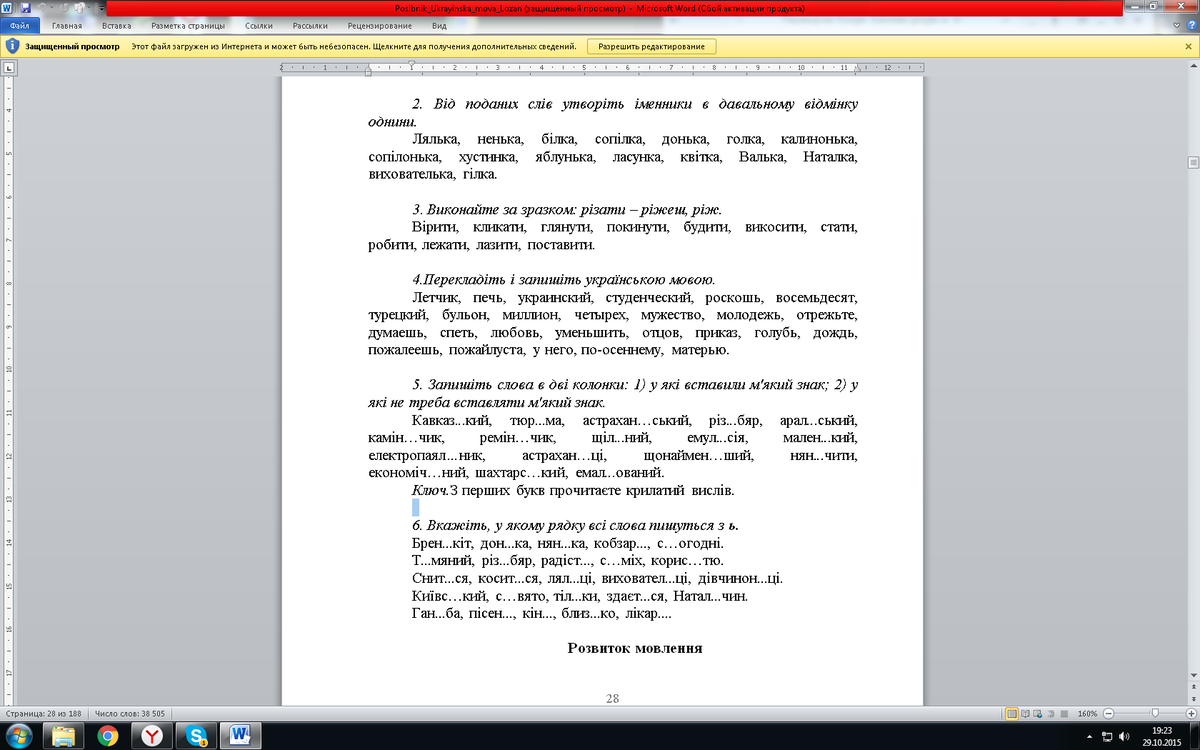
Task: Click the Show desktop strip in taskbar corner
Action: pyautogui.click(x=1195, y=736)
